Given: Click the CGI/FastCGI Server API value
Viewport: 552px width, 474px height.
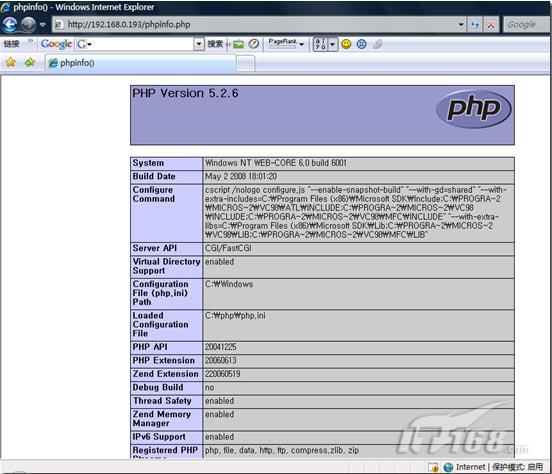Looking at the screenshot, I should (228, 248).
